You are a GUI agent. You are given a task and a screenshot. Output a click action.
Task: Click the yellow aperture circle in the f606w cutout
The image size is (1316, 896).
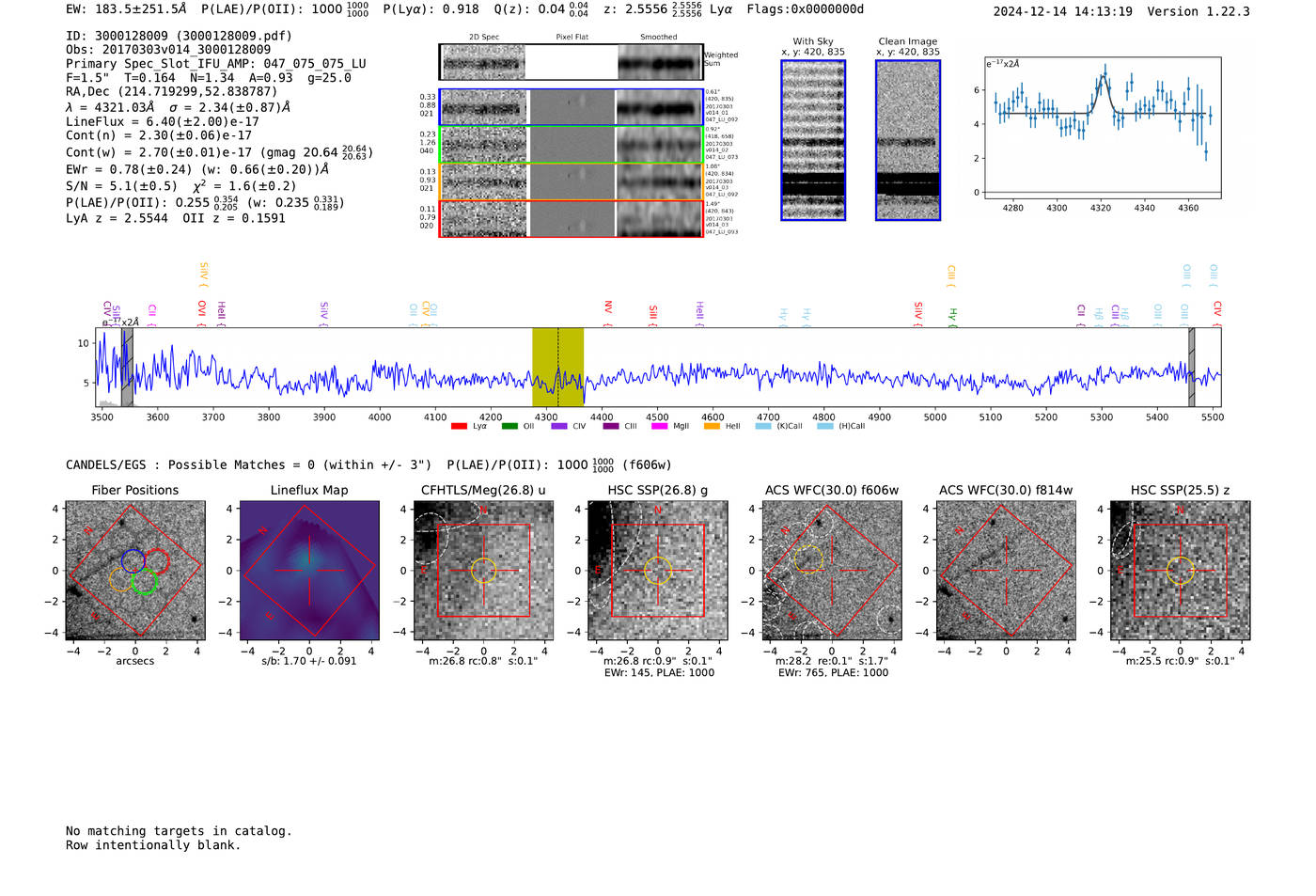coord(807,558)
